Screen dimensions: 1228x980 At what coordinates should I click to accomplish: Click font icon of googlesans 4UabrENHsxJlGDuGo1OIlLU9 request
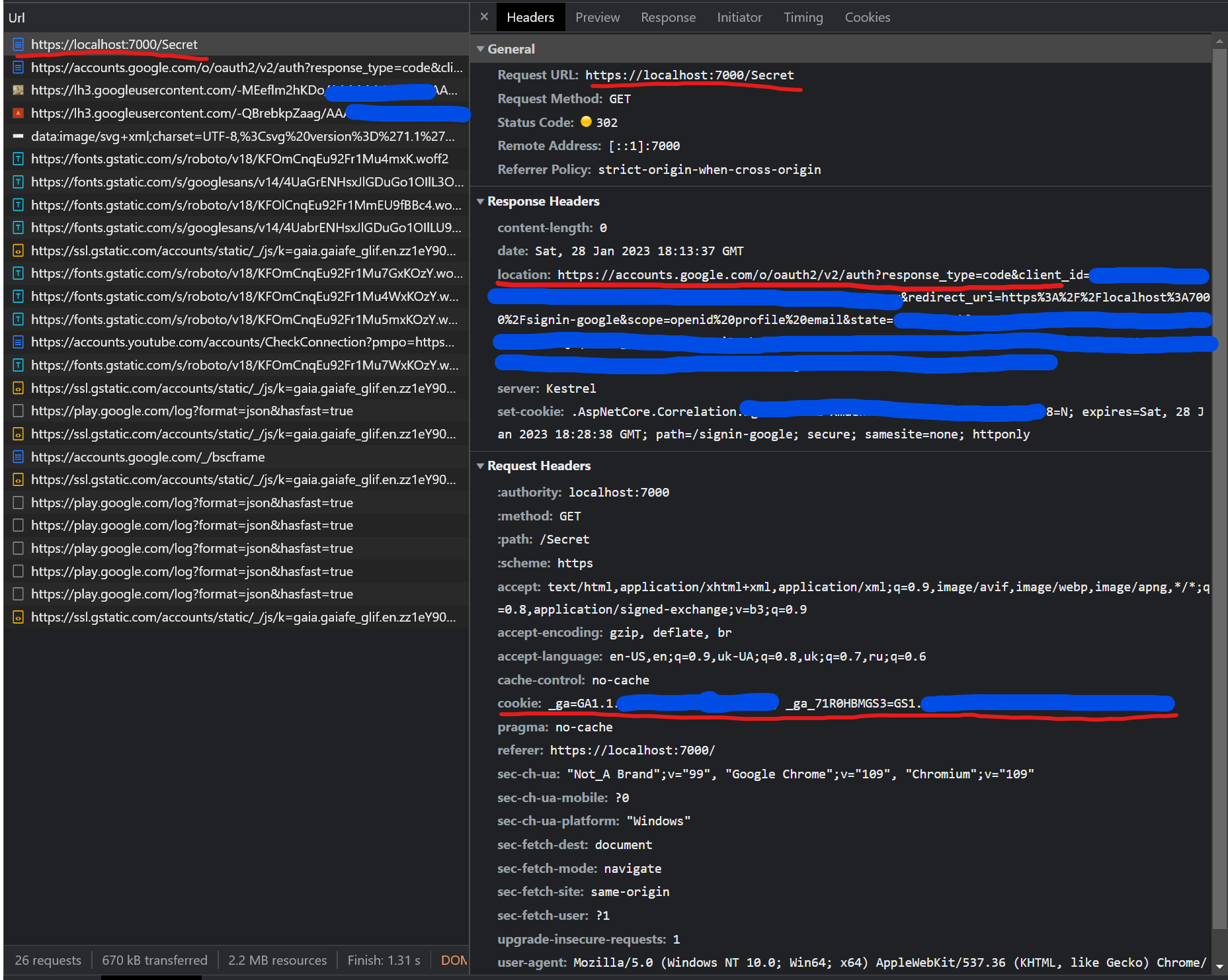[x=19, y=227]
